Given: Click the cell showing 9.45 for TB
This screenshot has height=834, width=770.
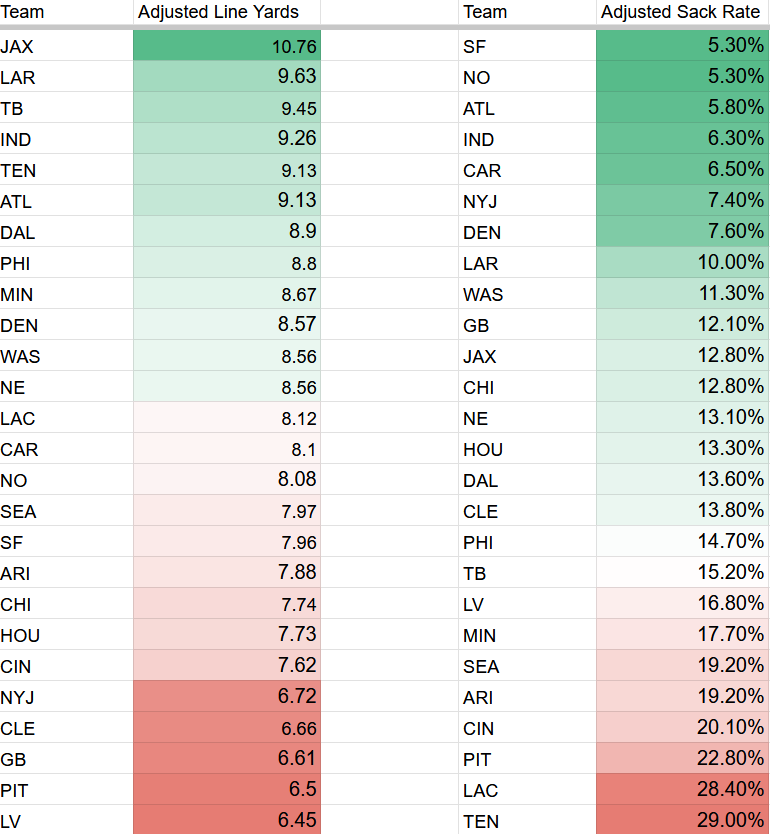Looking at the screenshot, I should pos(226,108).
